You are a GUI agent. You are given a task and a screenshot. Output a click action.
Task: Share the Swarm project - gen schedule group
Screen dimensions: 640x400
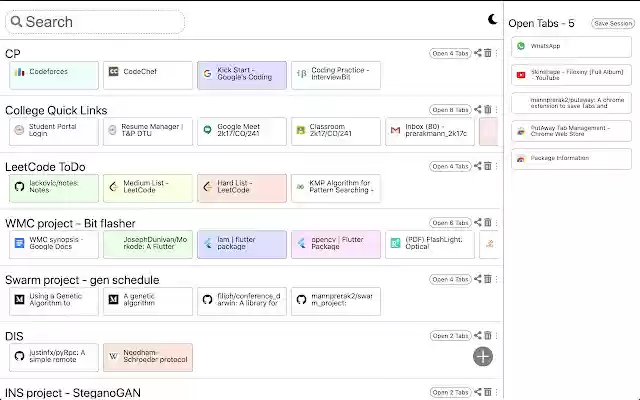(x=478, y=279)
